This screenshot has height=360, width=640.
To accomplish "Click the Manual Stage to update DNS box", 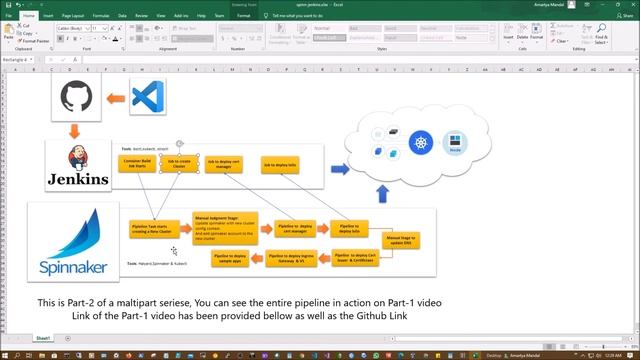I will (401, 240).
